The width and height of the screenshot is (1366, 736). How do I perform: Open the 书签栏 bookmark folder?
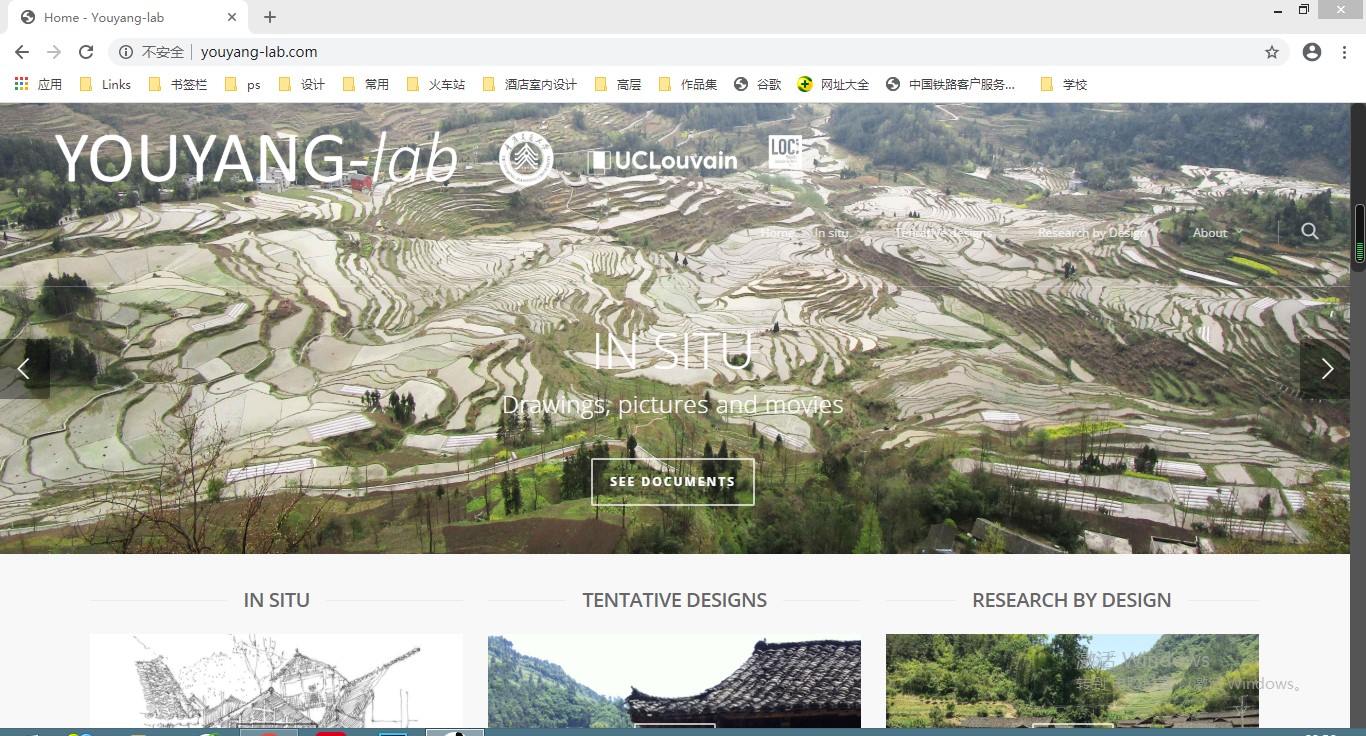coord(178,85)
